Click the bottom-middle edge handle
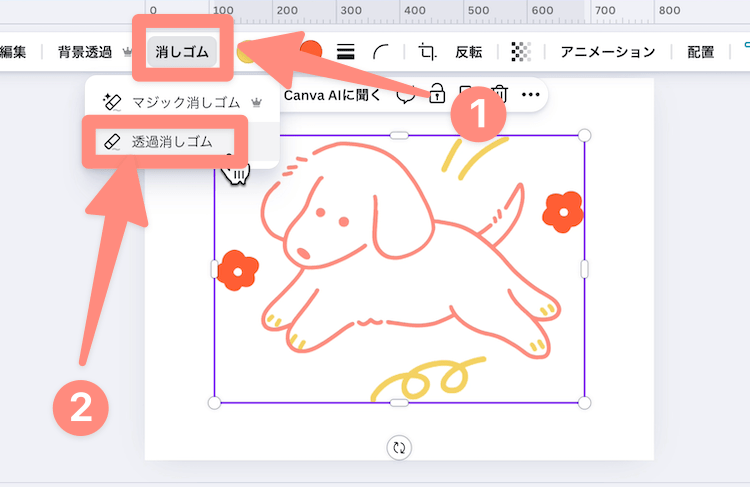Image resolution: width=750 pixels, height=487 pixels. click(399, 403)
